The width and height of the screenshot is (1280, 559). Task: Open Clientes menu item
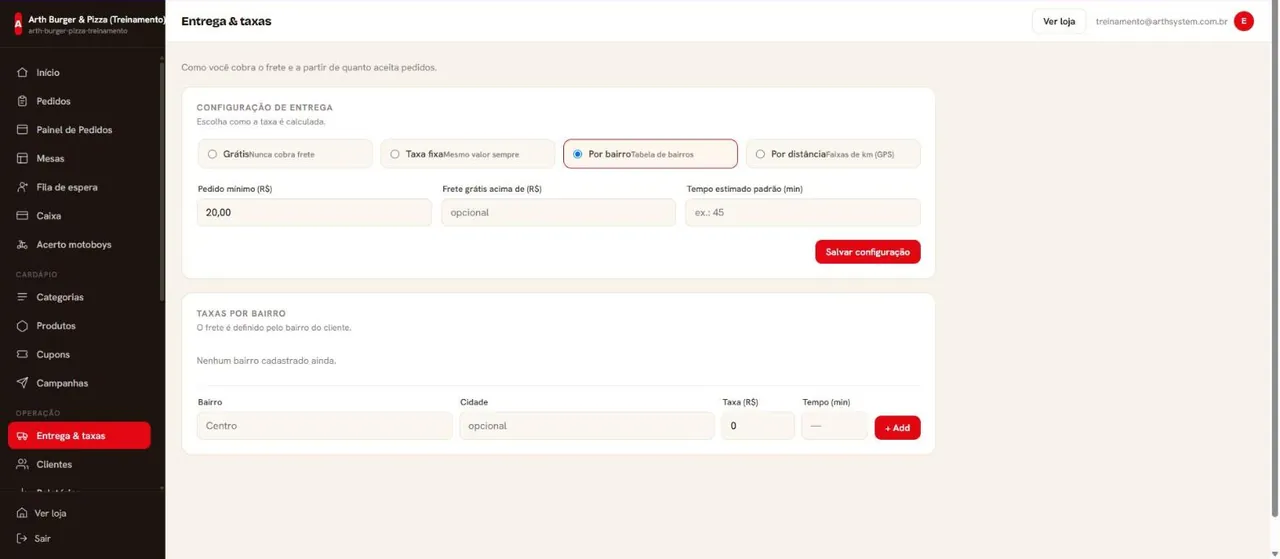click(79, 464)
